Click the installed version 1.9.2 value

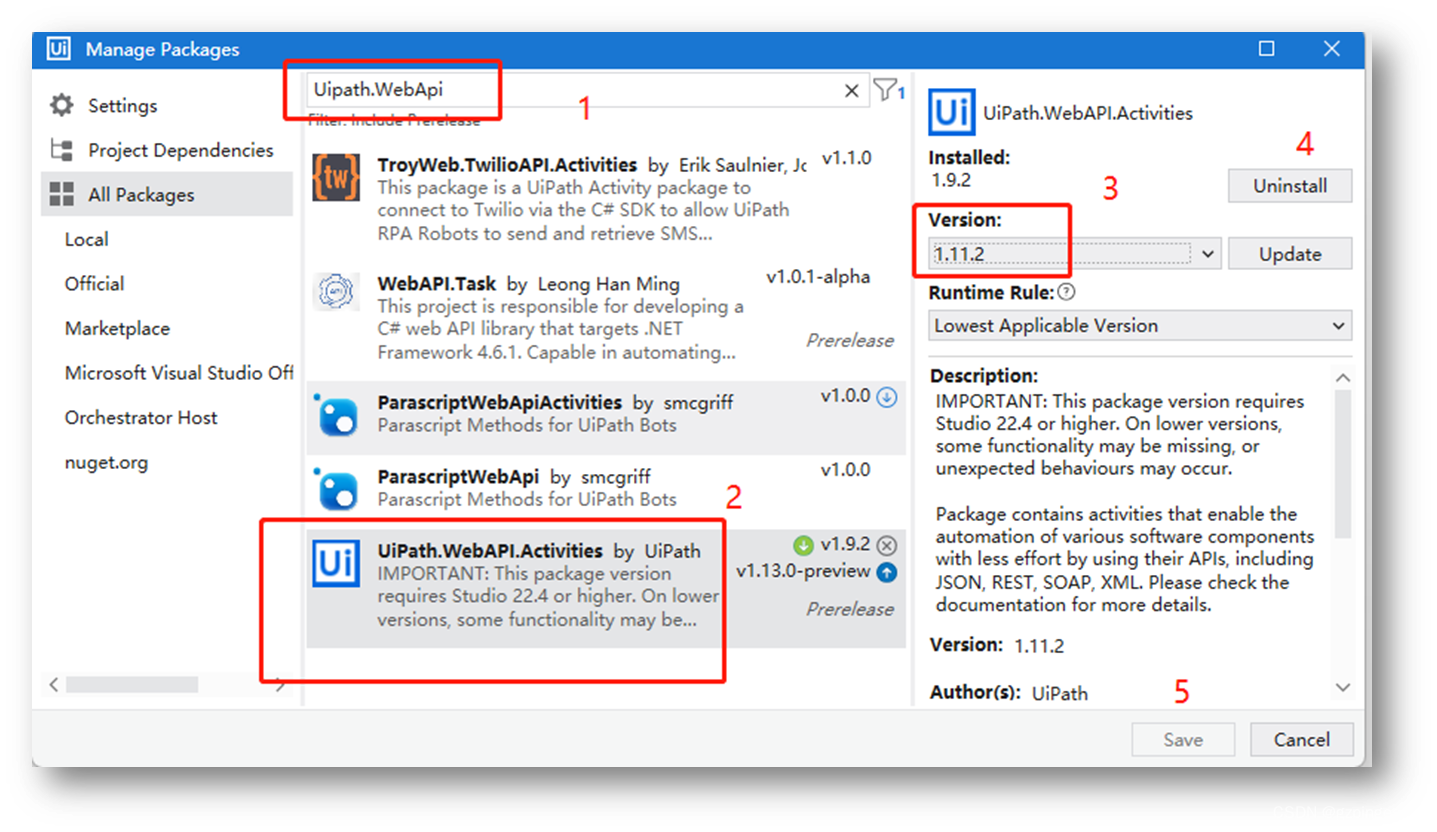[950, 181]
